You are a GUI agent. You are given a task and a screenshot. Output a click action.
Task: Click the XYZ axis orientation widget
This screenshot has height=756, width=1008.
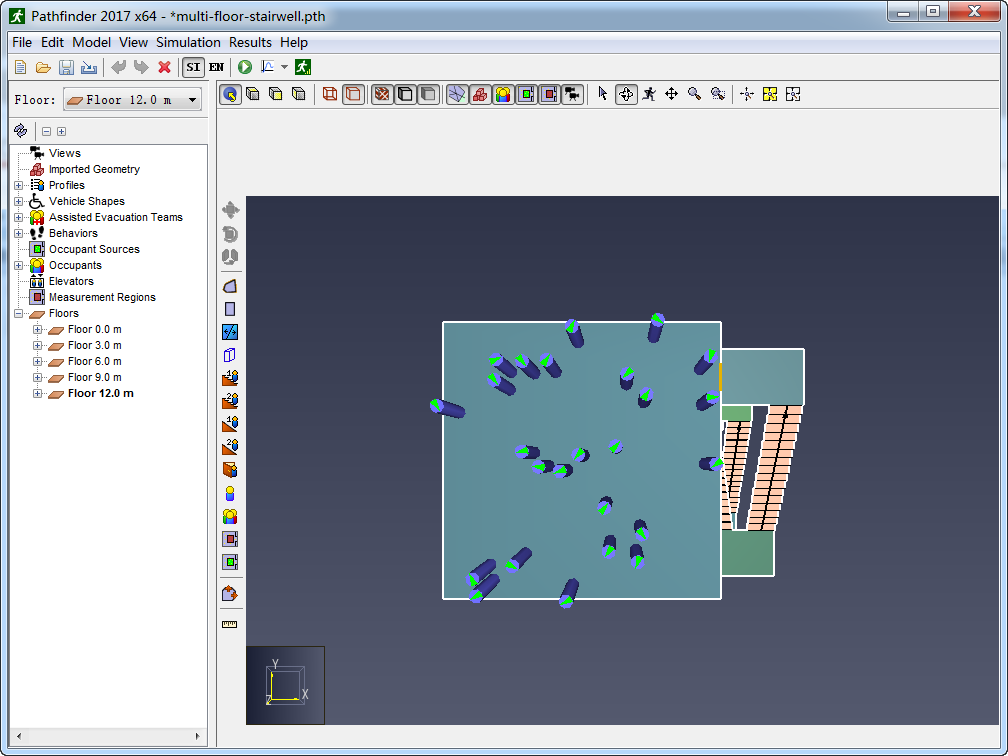pos(285,685)
